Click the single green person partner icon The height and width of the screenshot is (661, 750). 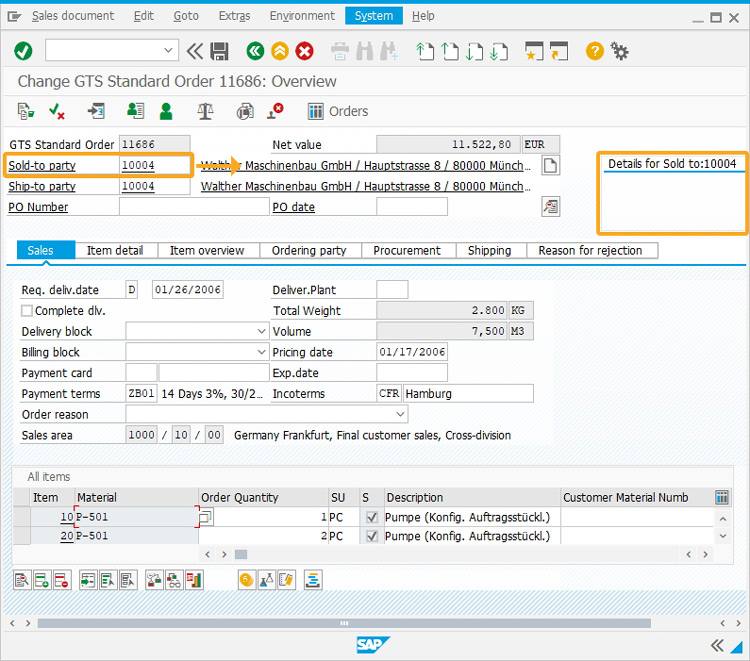(x=166, y=111)
